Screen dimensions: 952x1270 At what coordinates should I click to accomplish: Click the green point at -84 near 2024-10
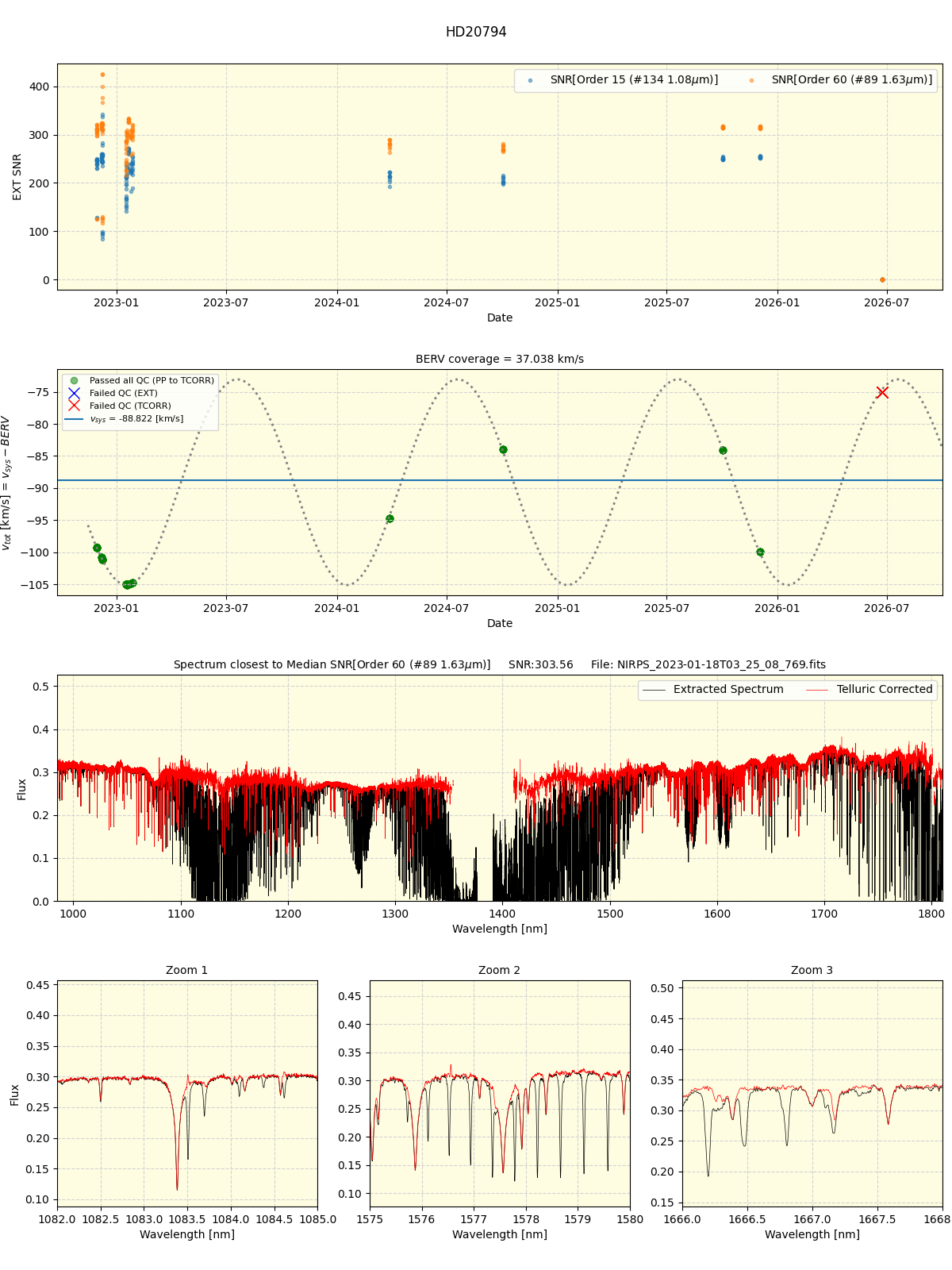click(503, 450)
